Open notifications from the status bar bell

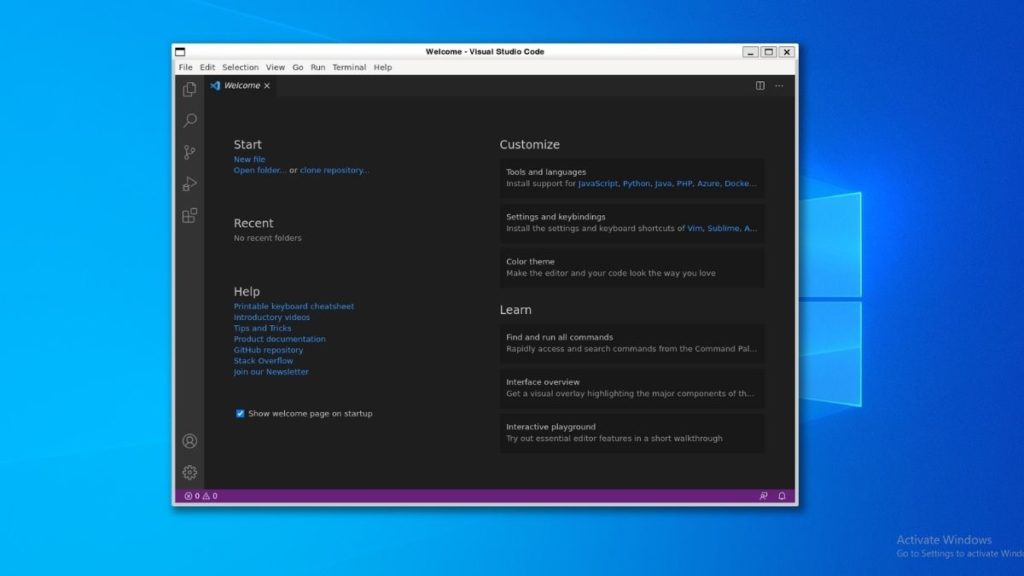tap(781, 495)
